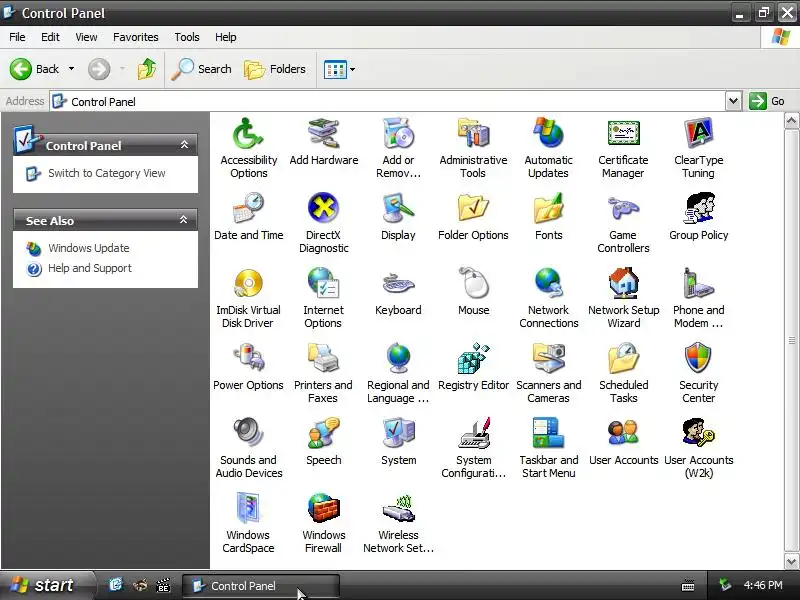
Task: Click the Up folder toolbar icon
Action: tap(147, 69)
